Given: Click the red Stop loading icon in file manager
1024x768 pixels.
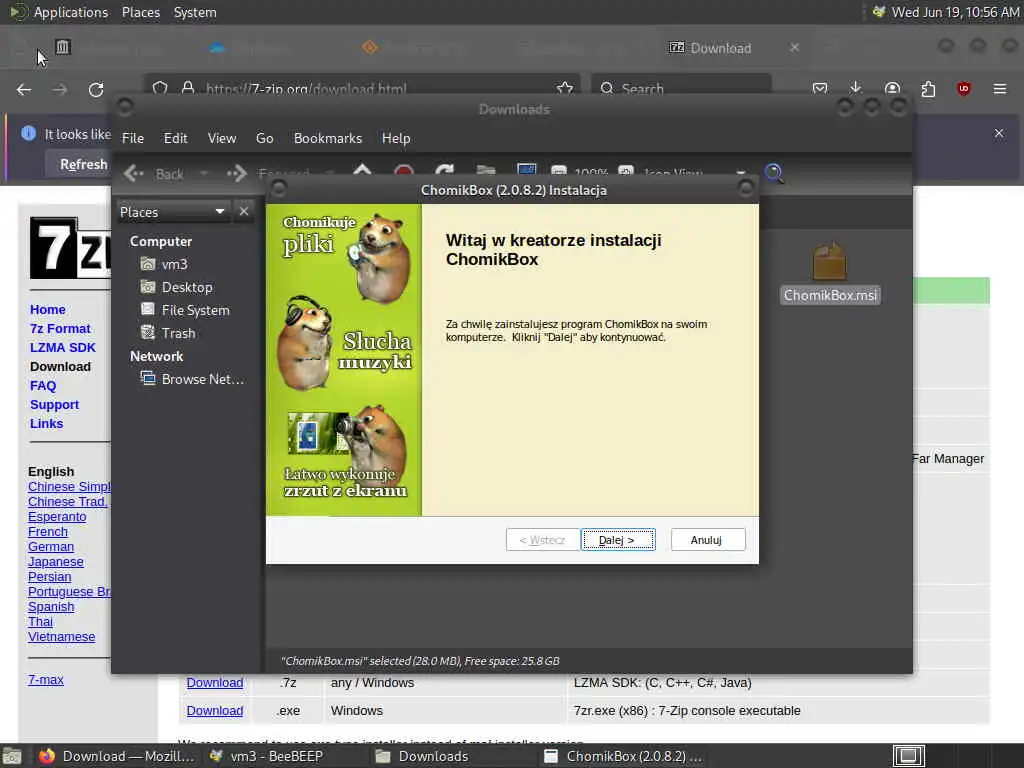Looking at the screenshot, I should [x=404, y=172].
